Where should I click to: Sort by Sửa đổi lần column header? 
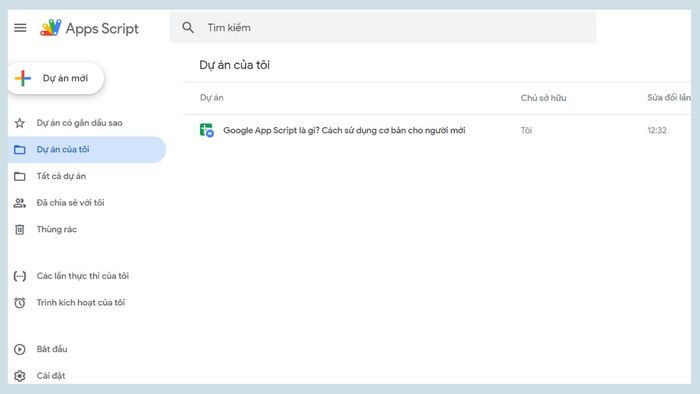pyautogui.click(x=669, y=98)
